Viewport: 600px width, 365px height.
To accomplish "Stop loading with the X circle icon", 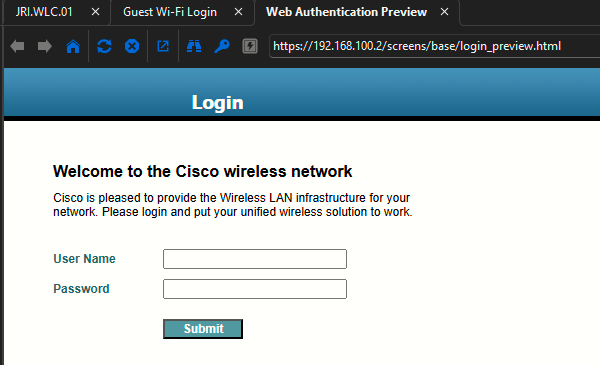I will point(132,46).
